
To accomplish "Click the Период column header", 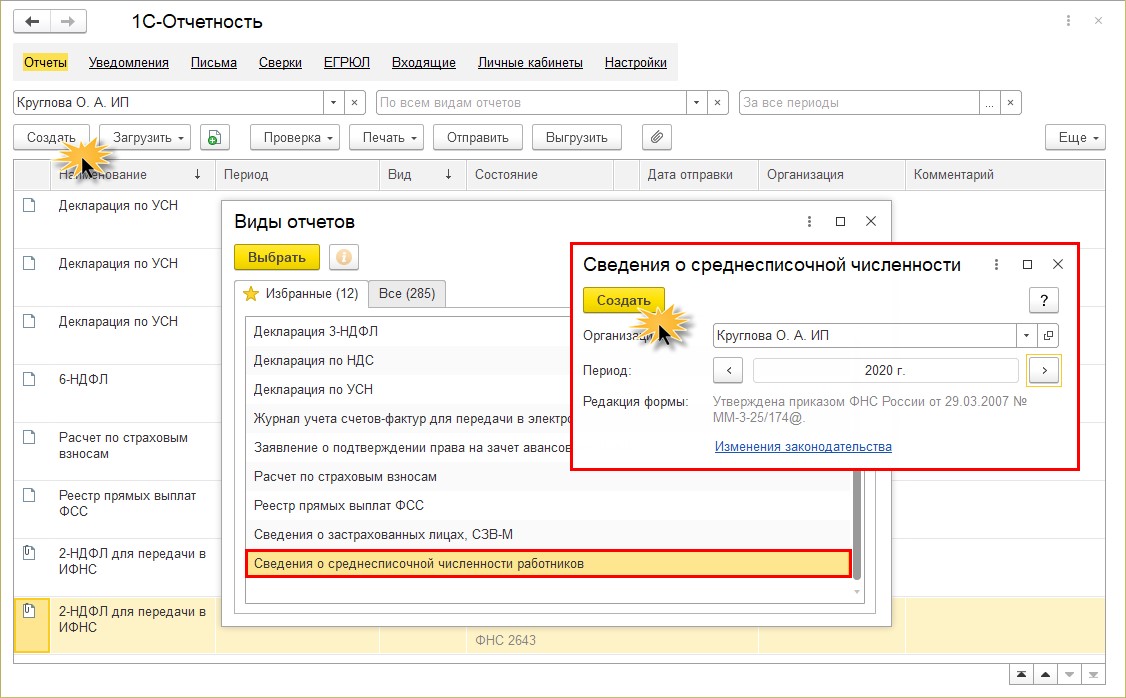I will (297, 174).
